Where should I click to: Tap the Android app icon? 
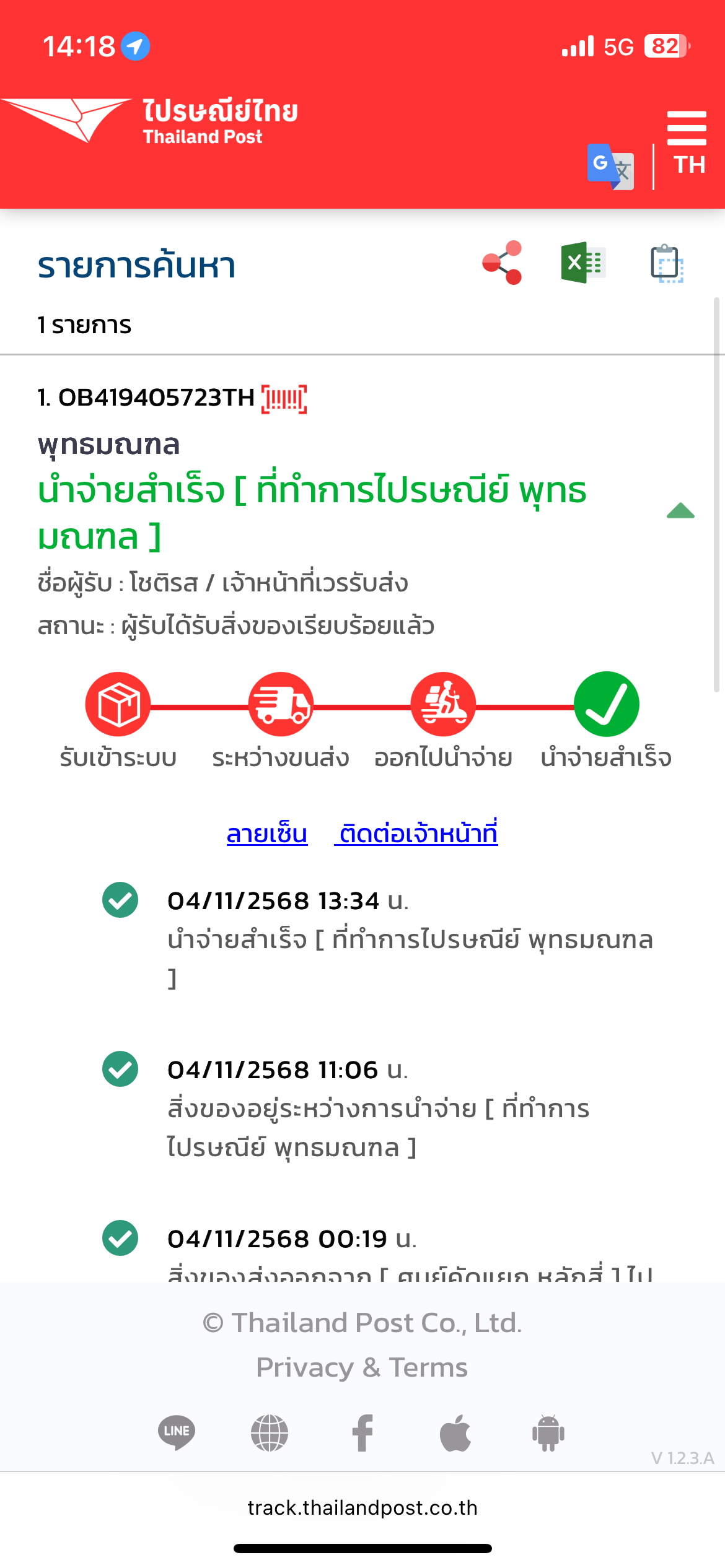click(548, 1432)
